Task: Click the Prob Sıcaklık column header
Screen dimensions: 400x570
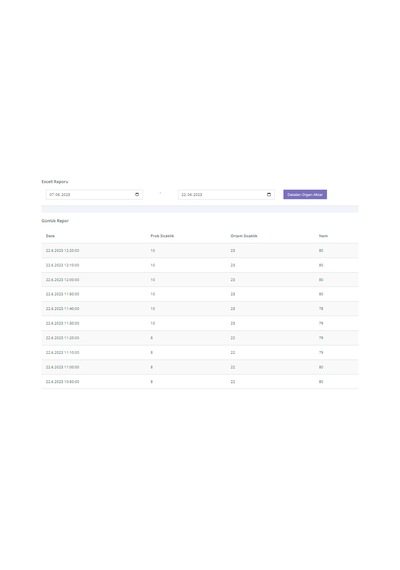Action: pyautogui.click(x=162, y=236)
